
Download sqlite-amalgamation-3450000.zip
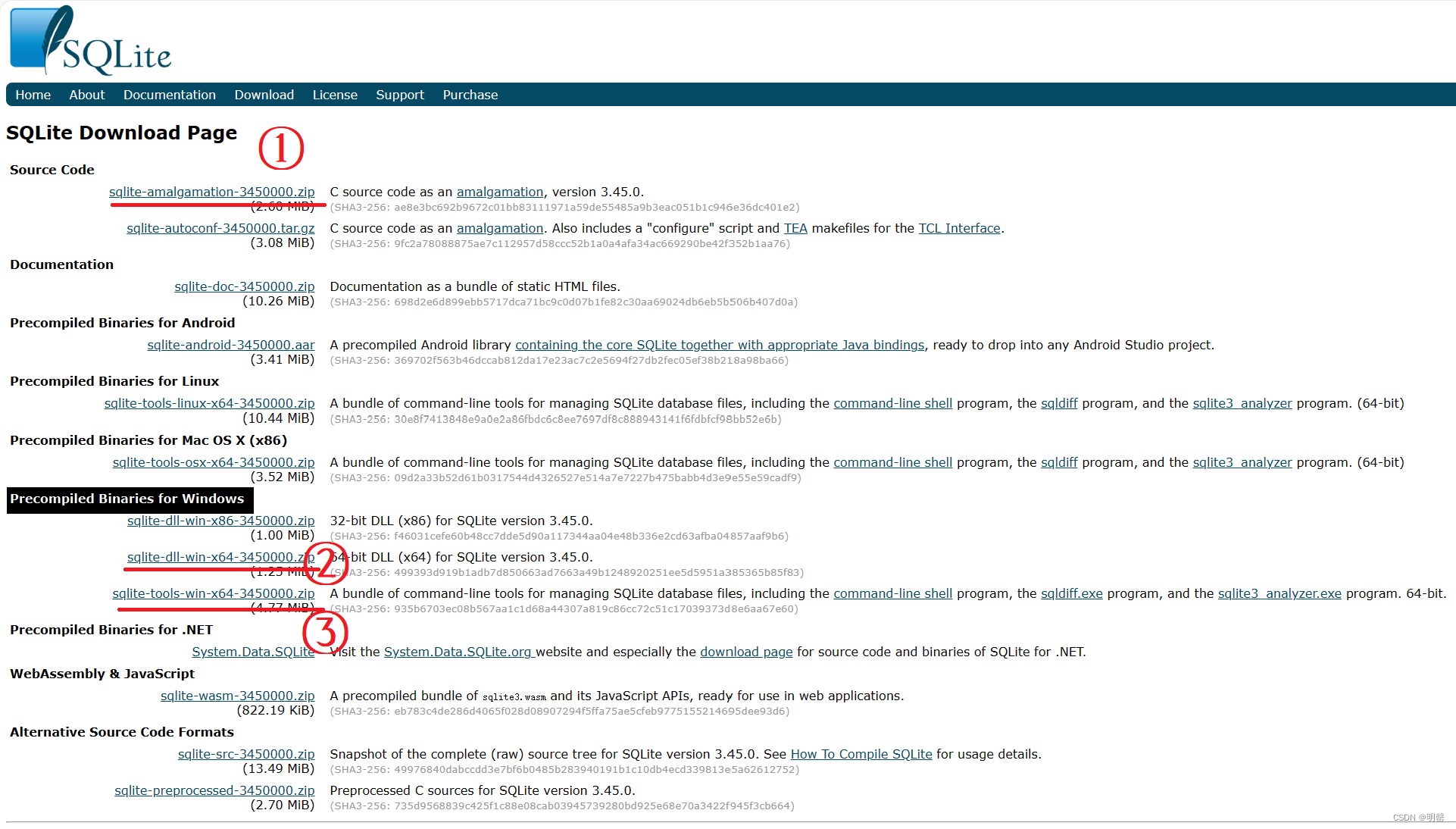point(211,192)
